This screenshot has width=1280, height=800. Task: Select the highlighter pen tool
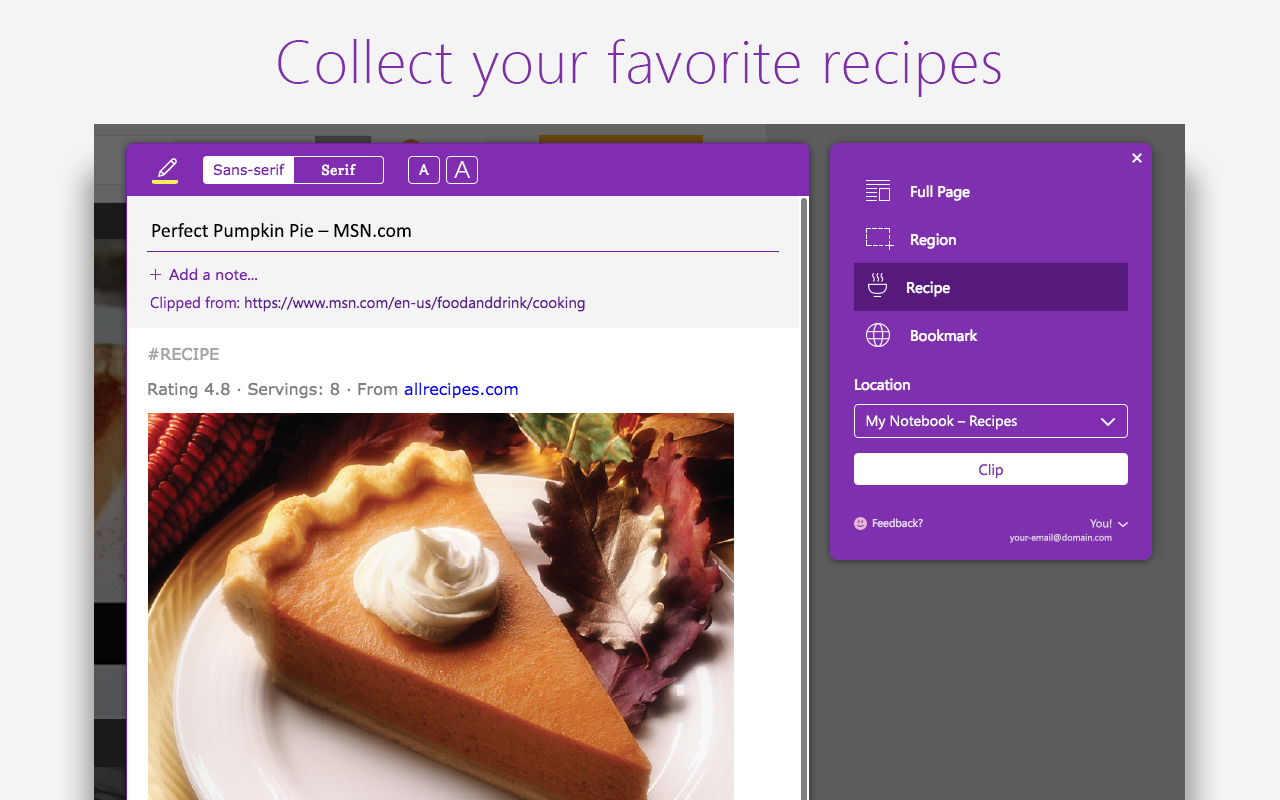click(x=164, y=168)
